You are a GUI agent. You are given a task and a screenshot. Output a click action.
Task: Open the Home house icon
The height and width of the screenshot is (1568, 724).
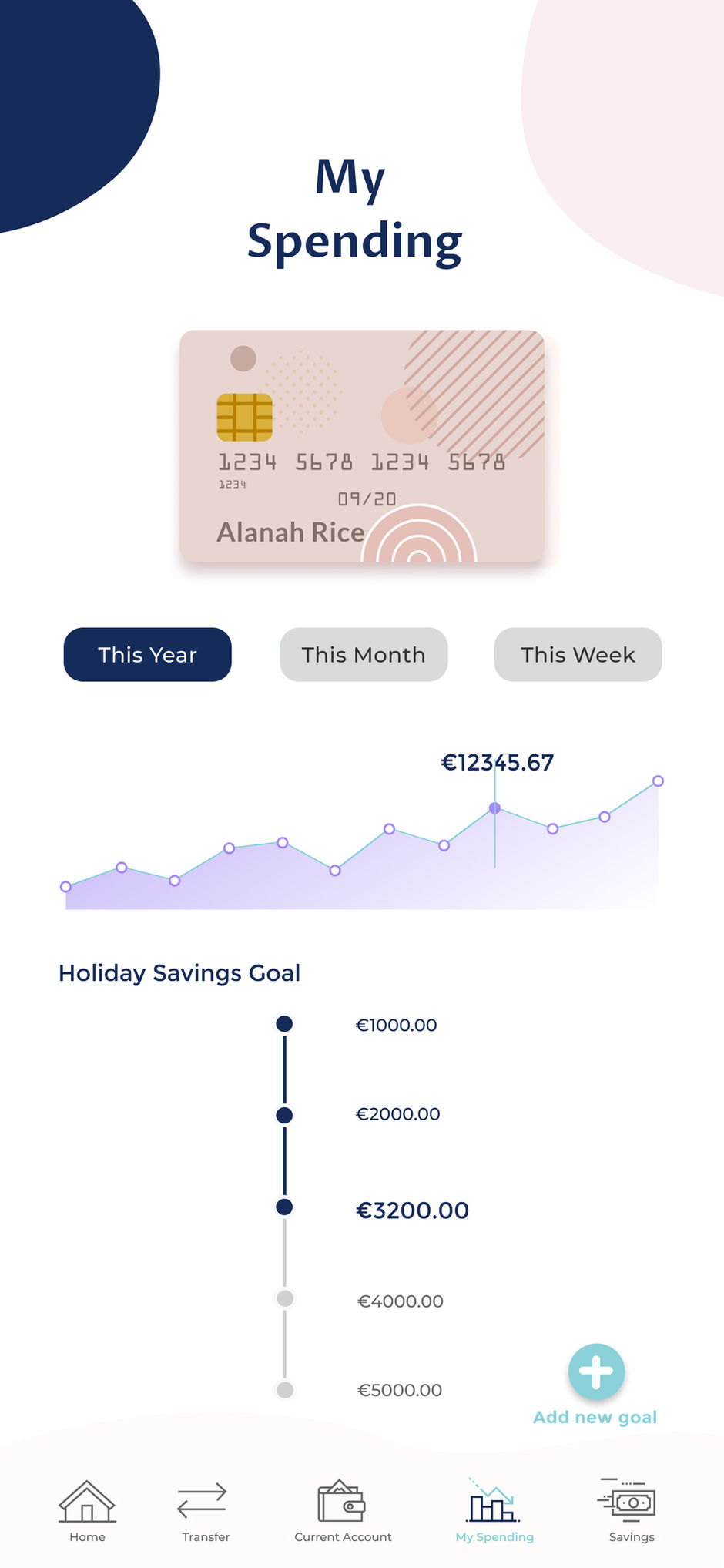pyautogui.click(x=87, y=1503)
